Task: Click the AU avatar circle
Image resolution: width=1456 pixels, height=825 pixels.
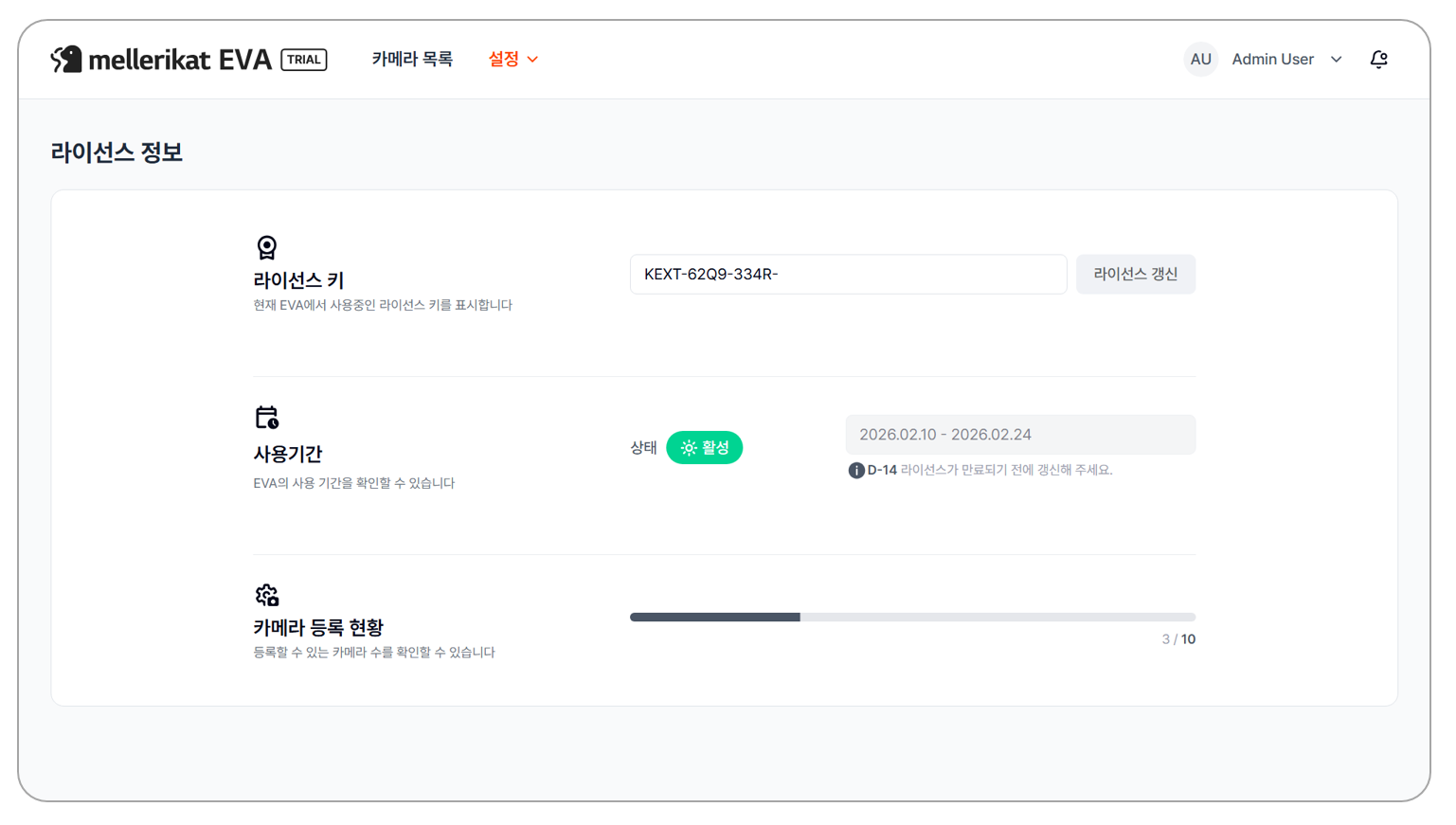Action: tap(1200, 60)
